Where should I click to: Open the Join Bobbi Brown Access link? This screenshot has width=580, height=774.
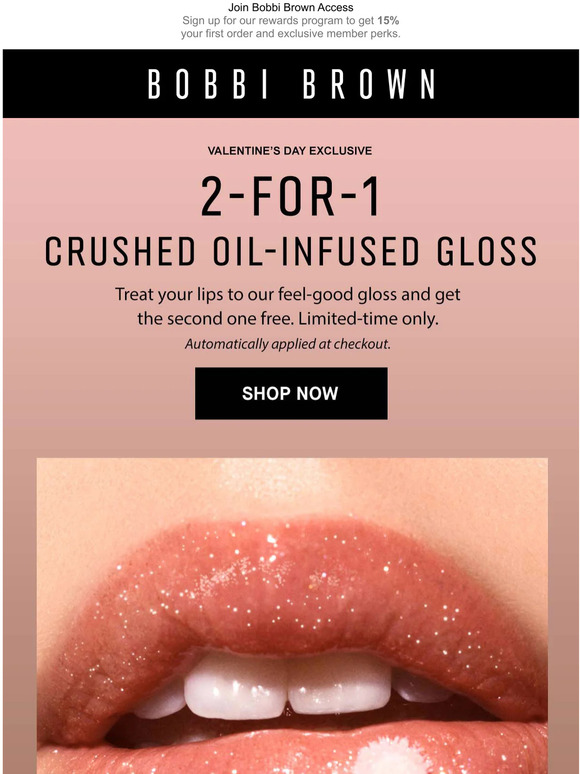290,7
